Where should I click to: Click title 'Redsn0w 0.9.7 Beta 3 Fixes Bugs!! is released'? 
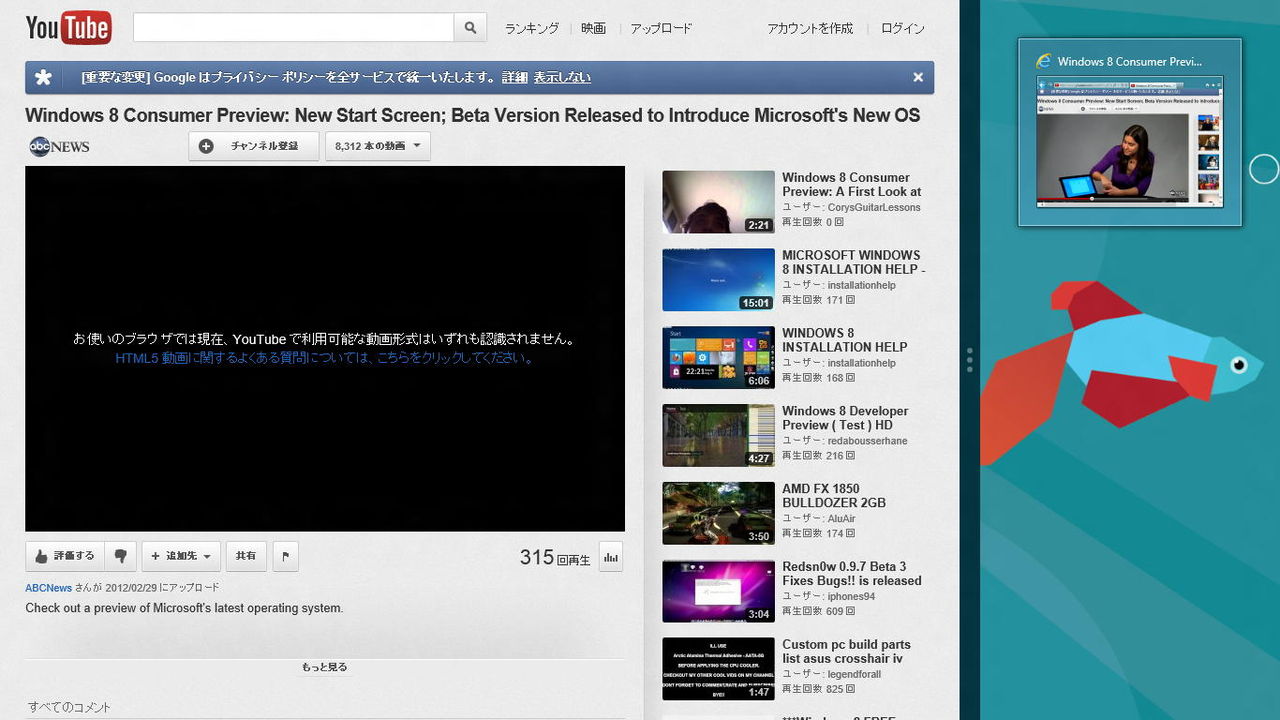tap(852, 574)
